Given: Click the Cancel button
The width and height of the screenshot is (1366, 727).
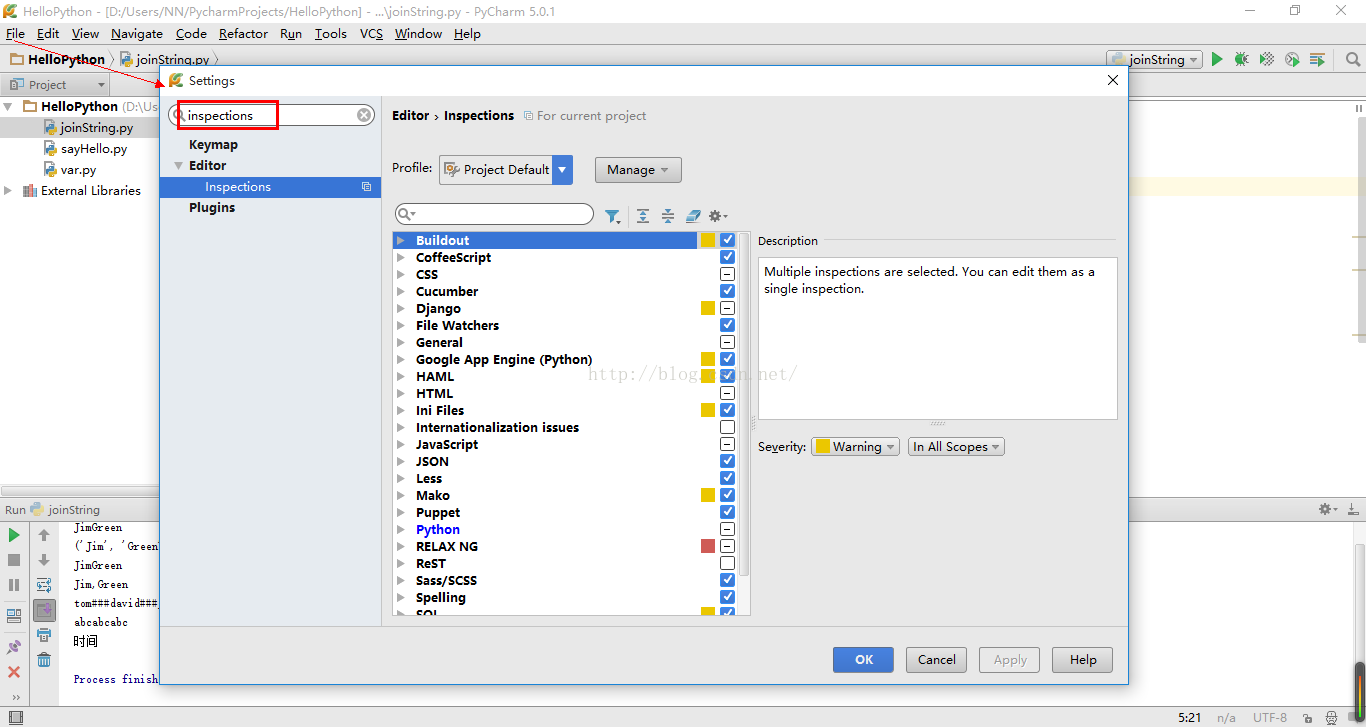Looking at the screenshot, I should tap(936, 659).
